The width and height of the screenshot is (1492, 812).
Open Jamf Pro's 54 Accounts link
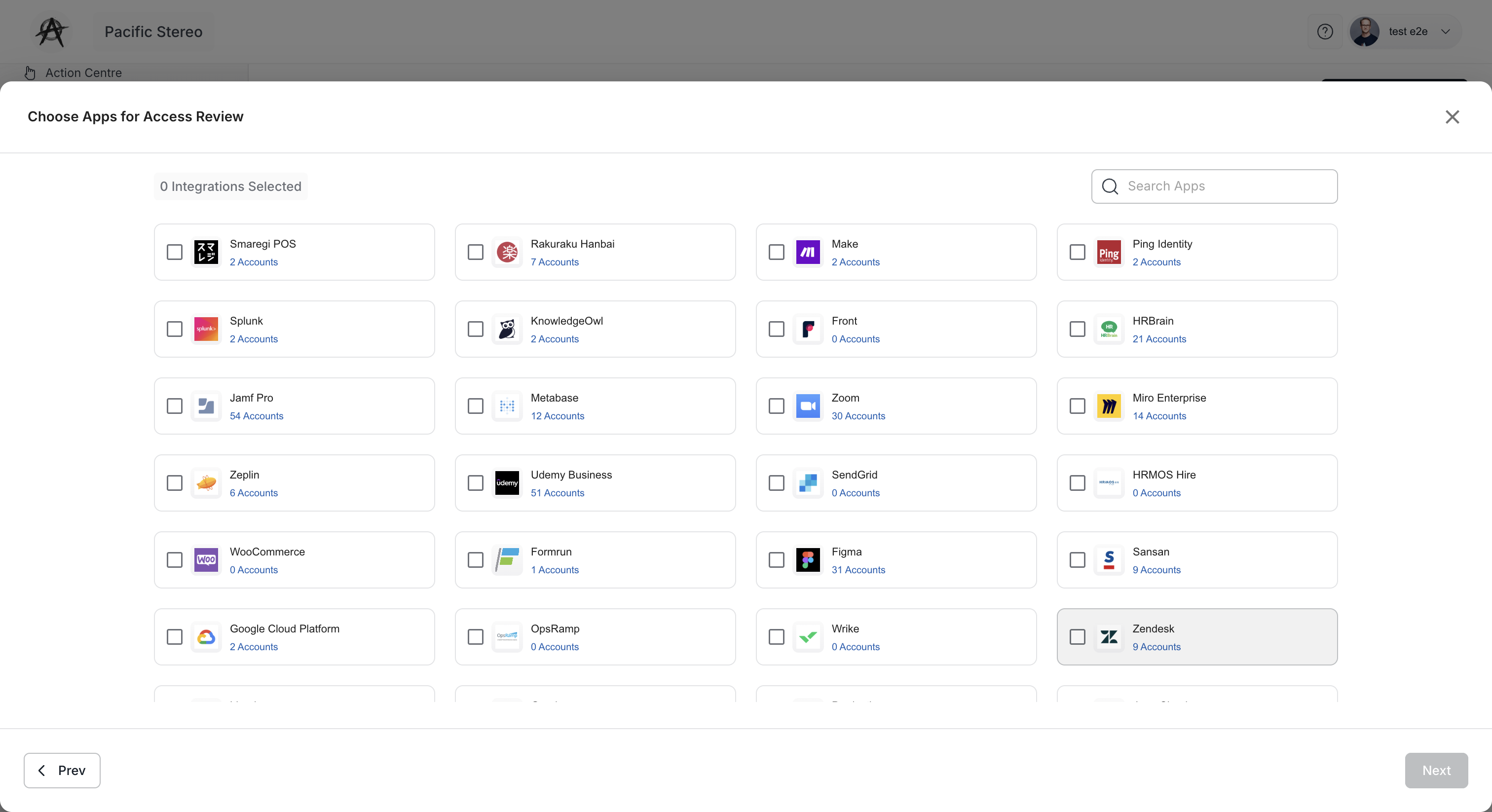click(257, 416)
